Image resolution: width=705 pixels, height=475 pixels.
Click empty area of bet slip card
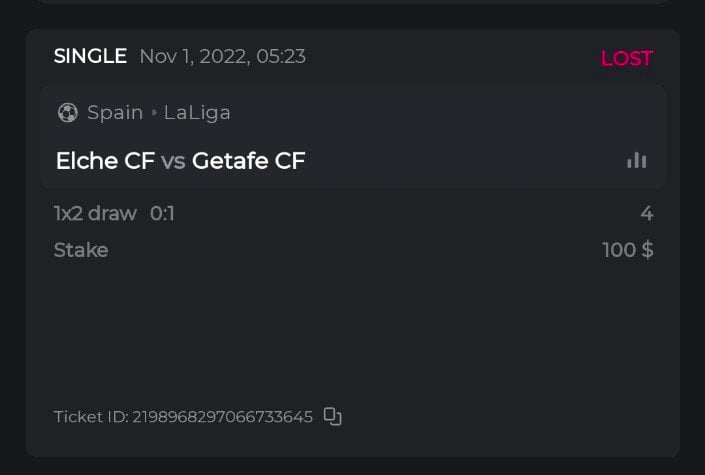(x=350, y=330)
